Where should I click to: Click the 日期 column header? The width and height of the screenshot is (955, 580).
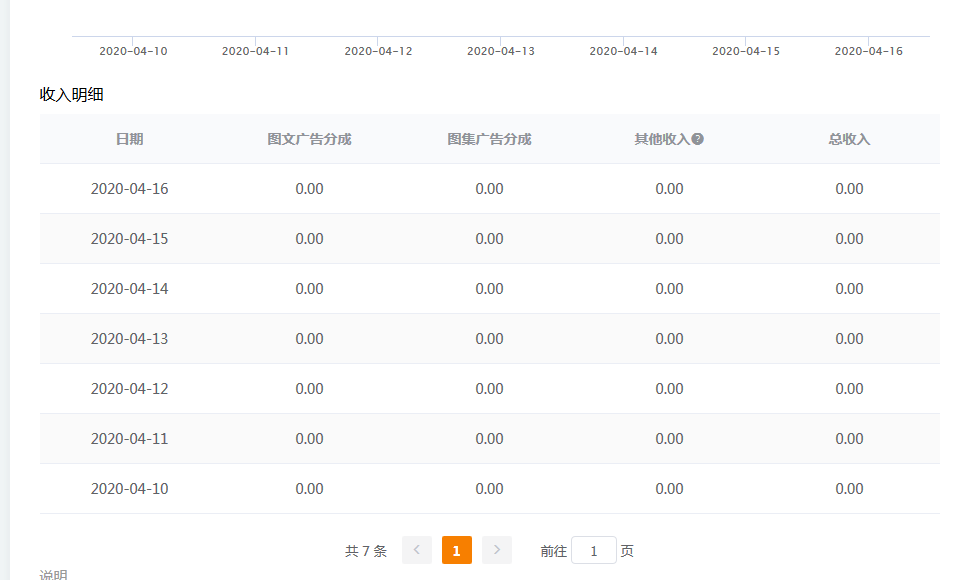tap(129, 139)
